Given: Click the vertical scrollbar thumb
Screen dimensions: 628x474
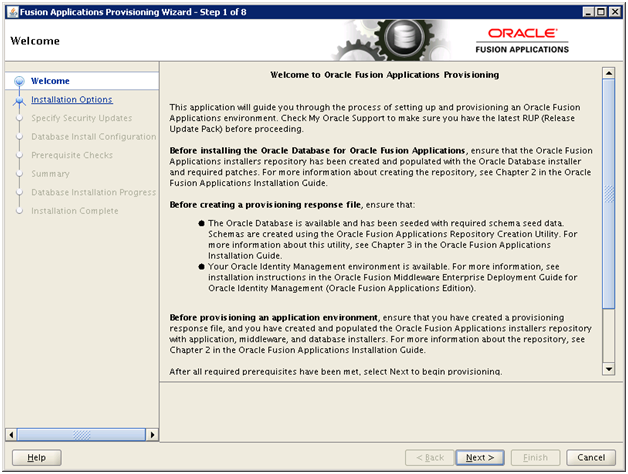Looking at the screenshot, I should (x=608, y=194).
